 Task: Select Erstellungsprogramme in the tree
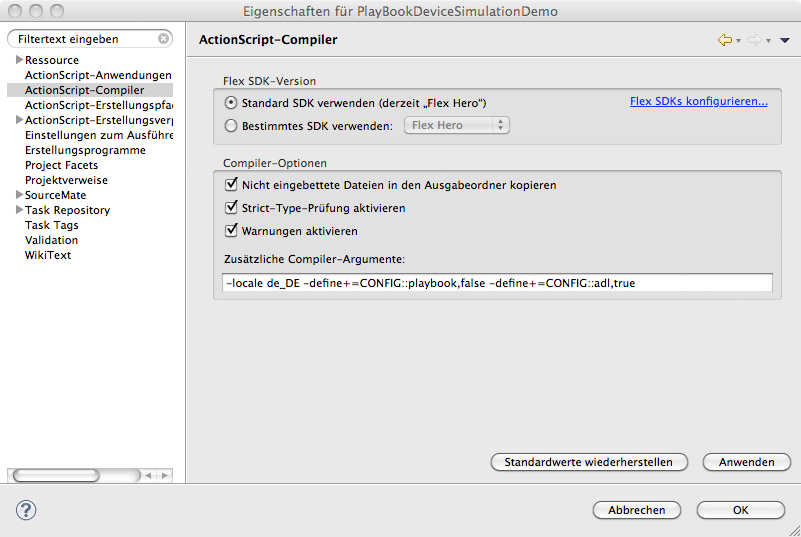pos(85,150)
